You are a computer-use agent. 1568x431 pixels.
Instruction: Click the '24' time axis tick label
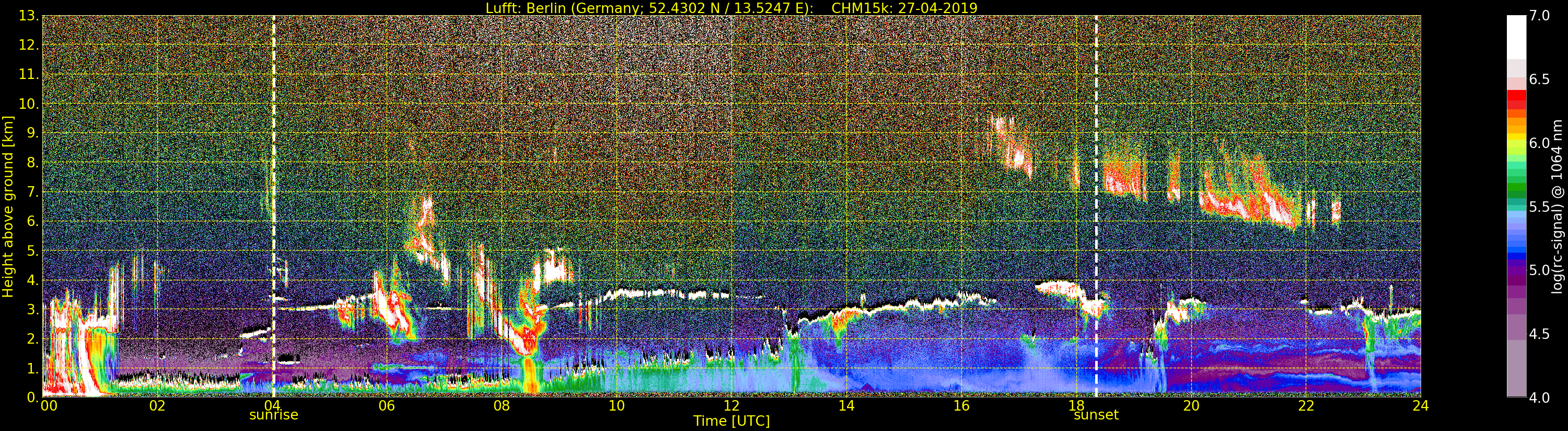(x=1421, y=405)
